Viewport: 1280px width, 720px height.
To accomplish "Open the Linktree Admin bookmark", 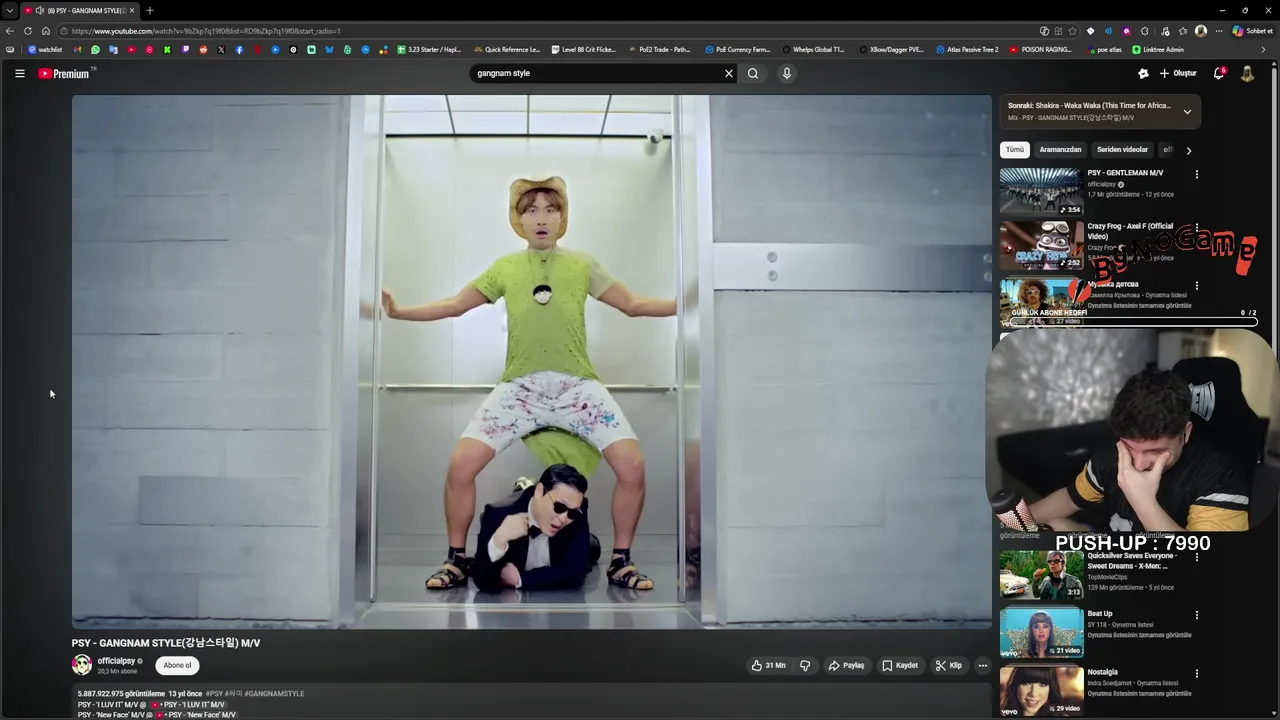I will tap(1158, 49).
